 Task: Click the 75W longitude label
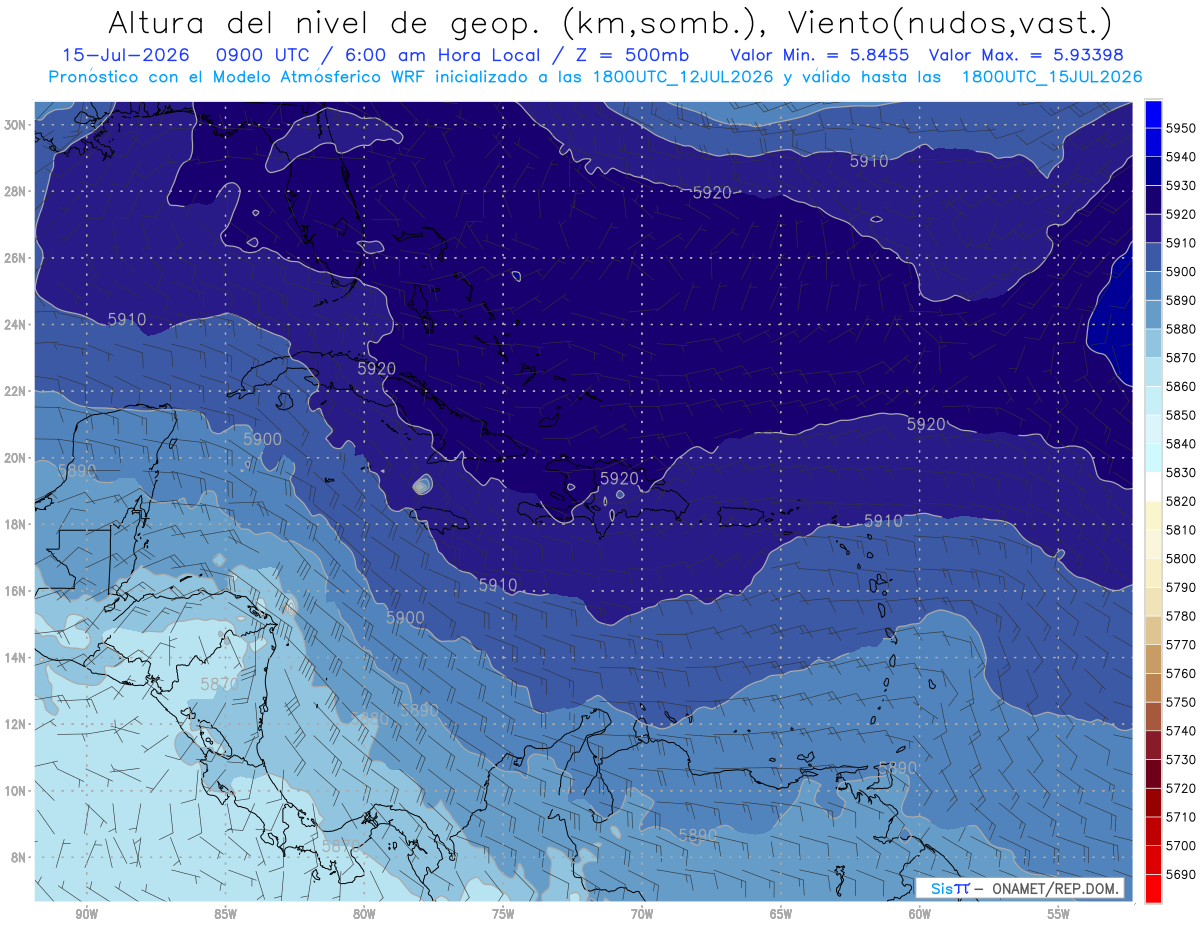503,914
